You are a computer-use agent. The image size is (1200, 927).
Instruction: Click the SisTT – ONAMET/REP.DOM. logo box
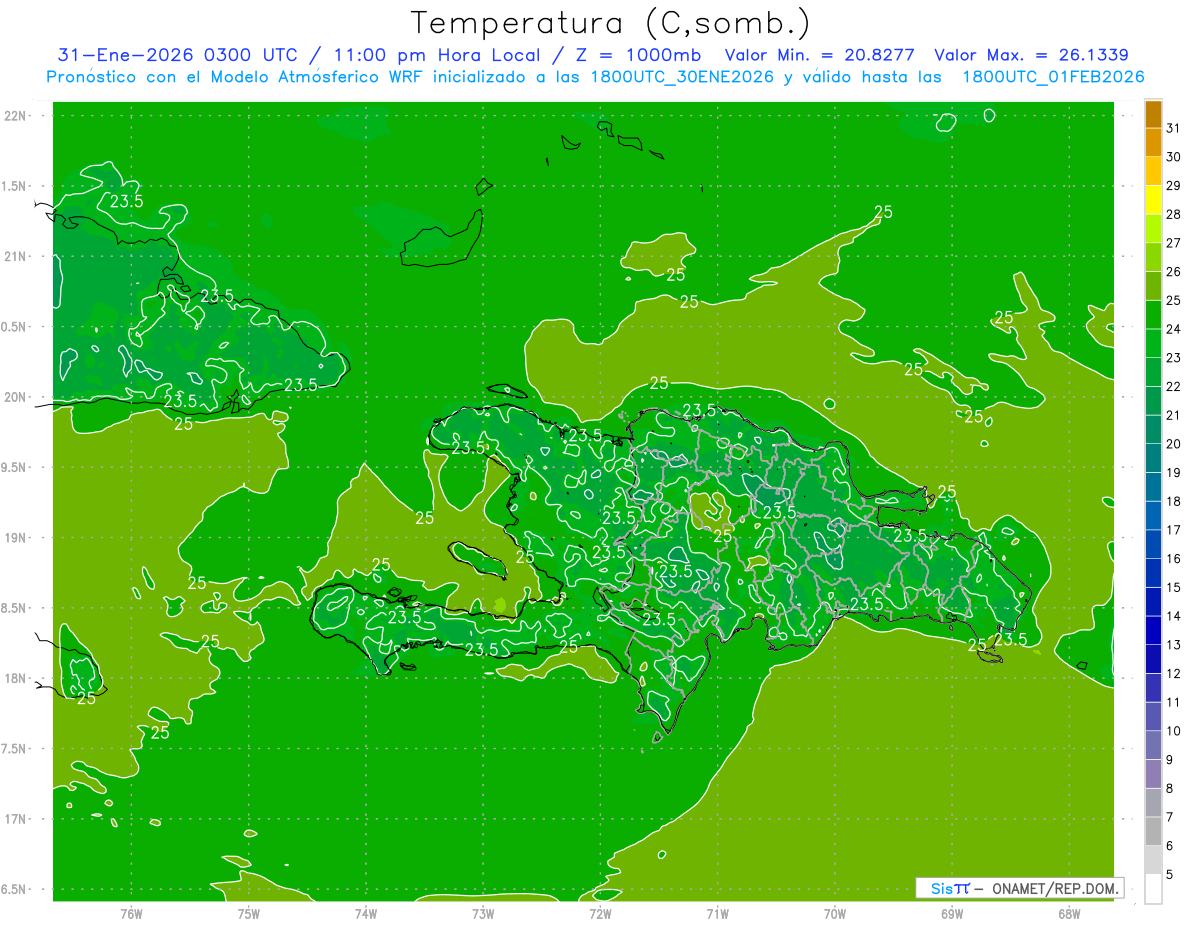(1019, 888)
